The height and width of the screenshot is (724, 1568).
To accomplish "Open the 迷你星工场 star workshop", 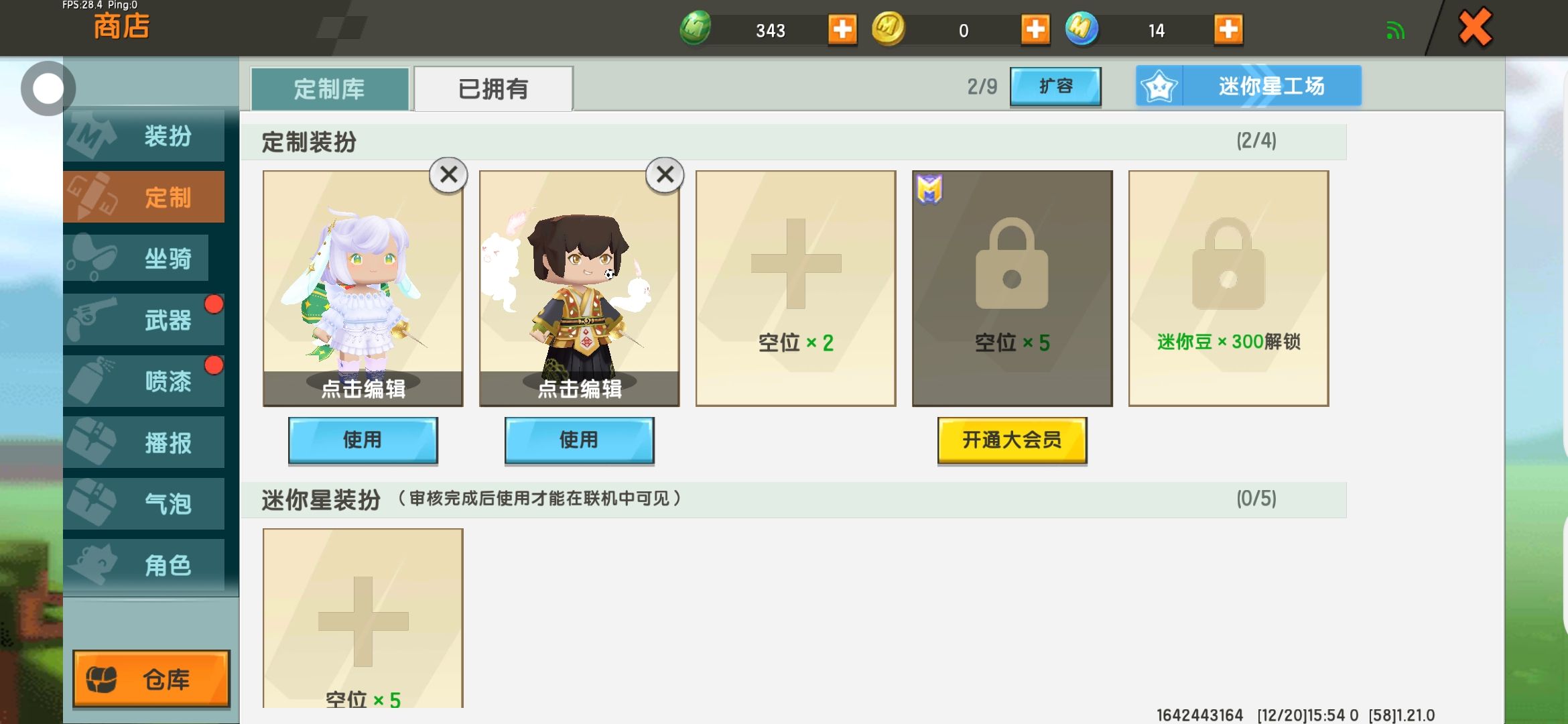I will pos(1248,86).
